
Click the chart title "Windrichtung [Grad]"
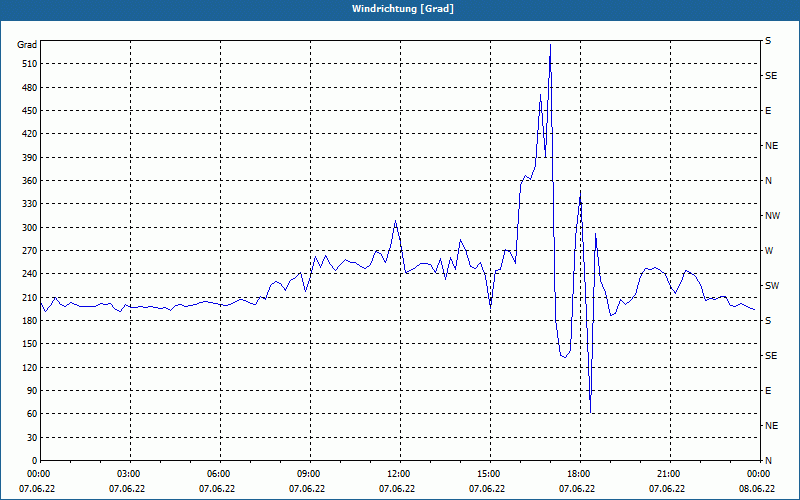coord(403,9)
